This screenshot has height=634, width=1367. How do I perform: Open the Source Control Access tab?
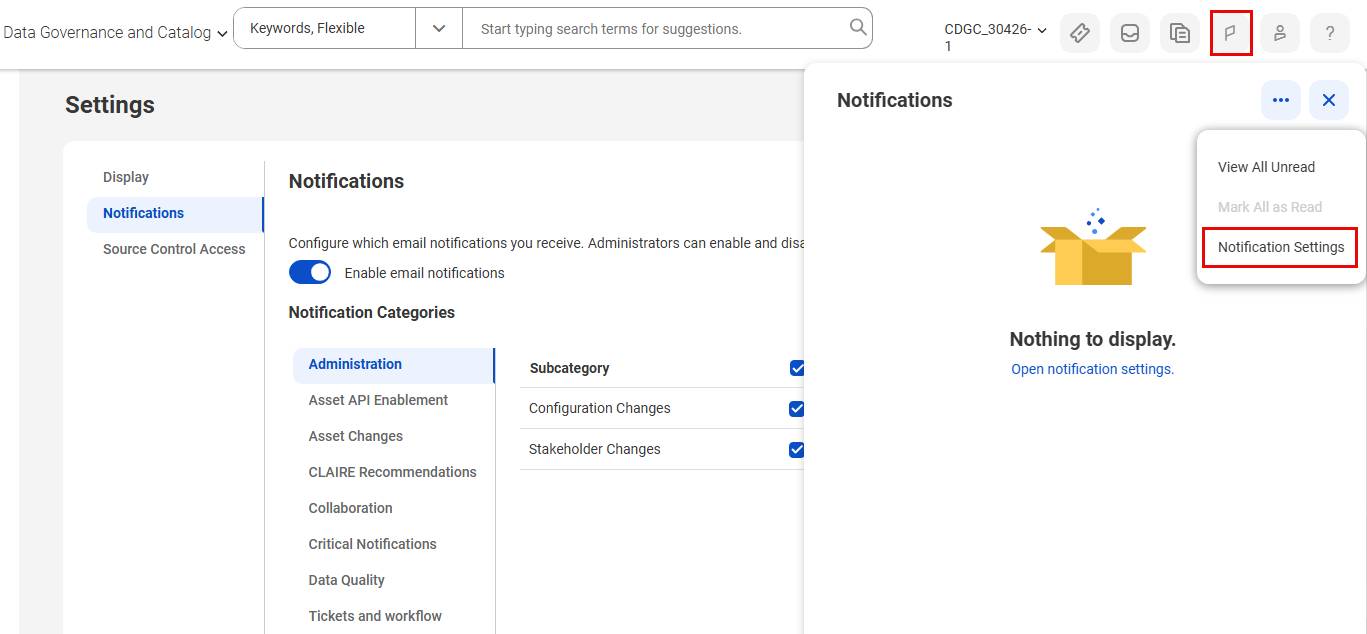175,249
